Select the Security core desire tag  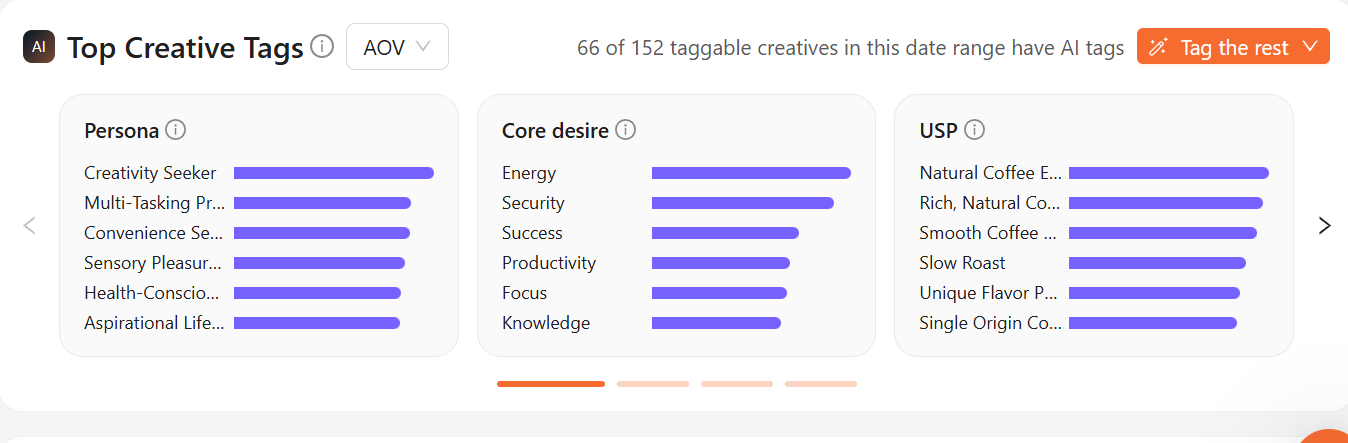coord(533,203)
